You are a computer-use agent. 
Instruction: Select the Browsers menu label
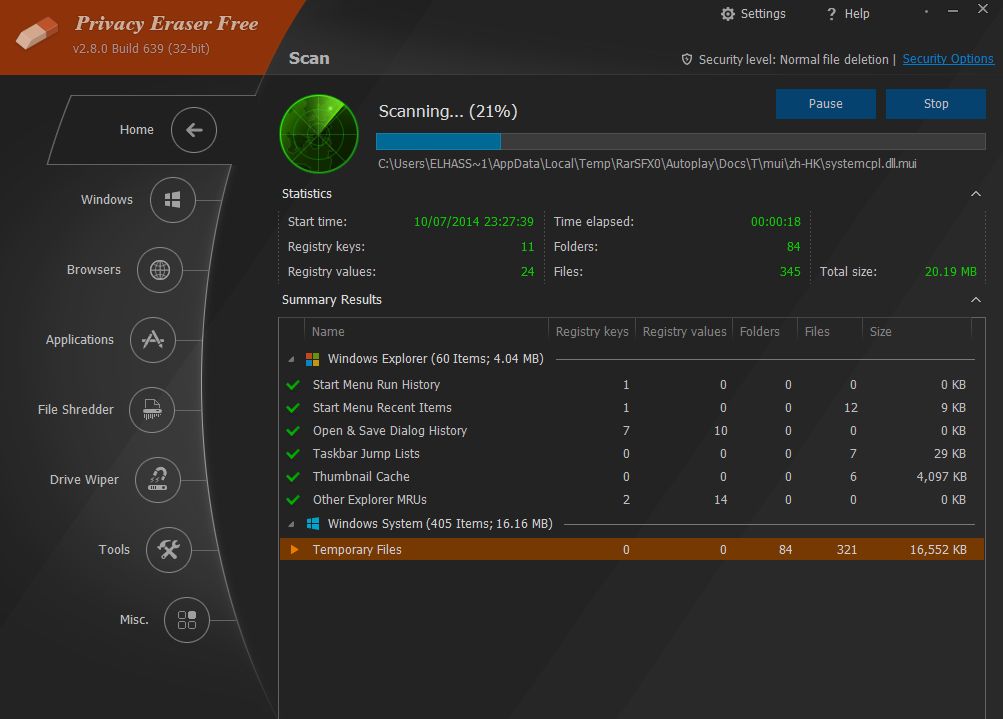click(94, 270)
